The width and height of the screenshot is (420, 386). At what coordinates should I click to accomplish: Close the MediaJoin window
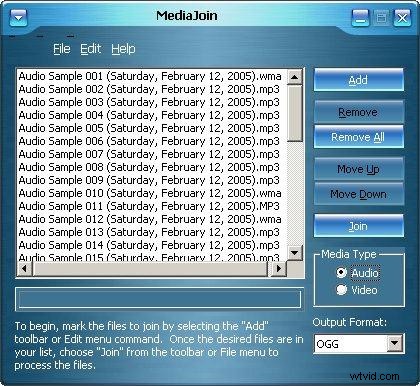pos(402,18)
